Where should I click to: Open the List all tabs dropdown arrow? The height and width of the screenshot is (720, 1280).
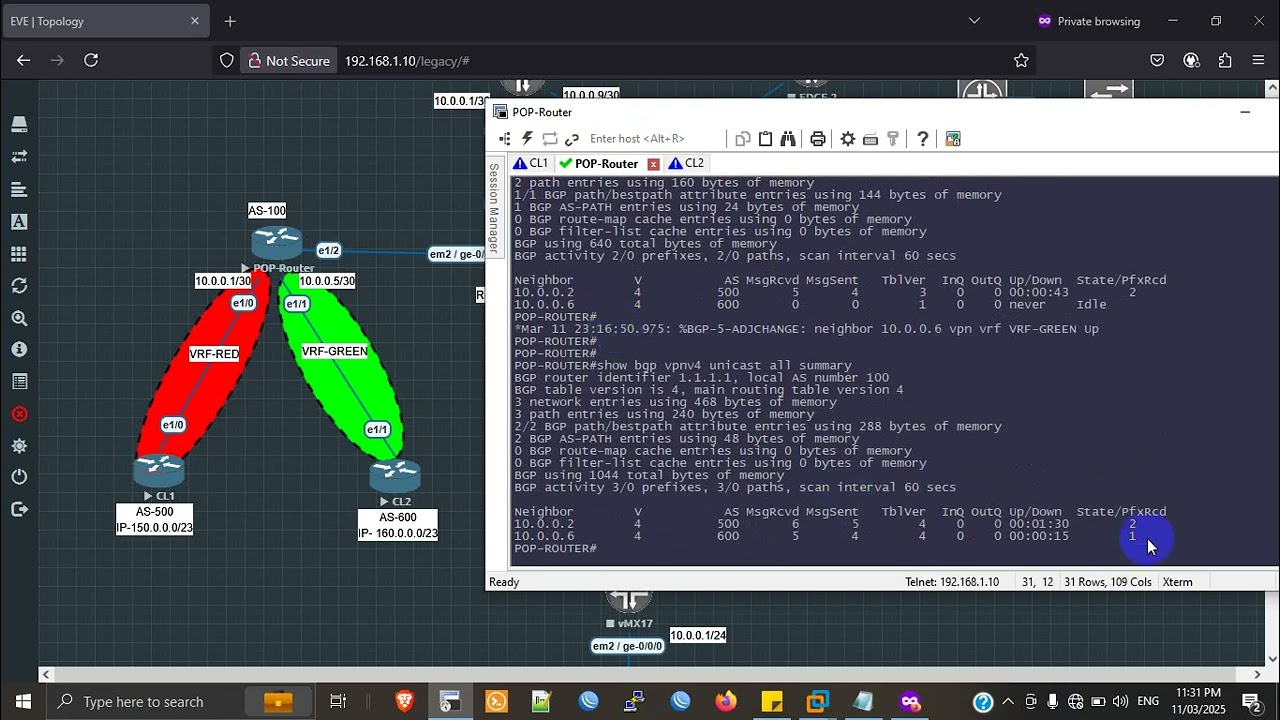coord(975,21)
